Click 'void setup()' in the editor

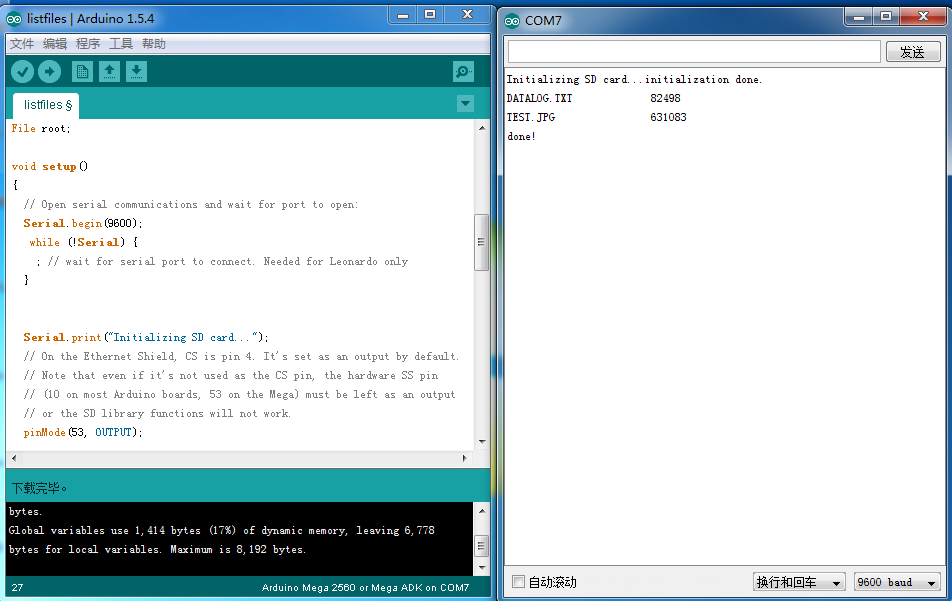point(50,166)
